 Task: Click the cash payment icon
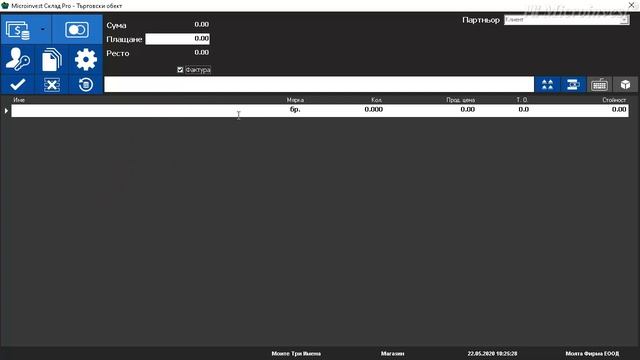tap(18, 30)
